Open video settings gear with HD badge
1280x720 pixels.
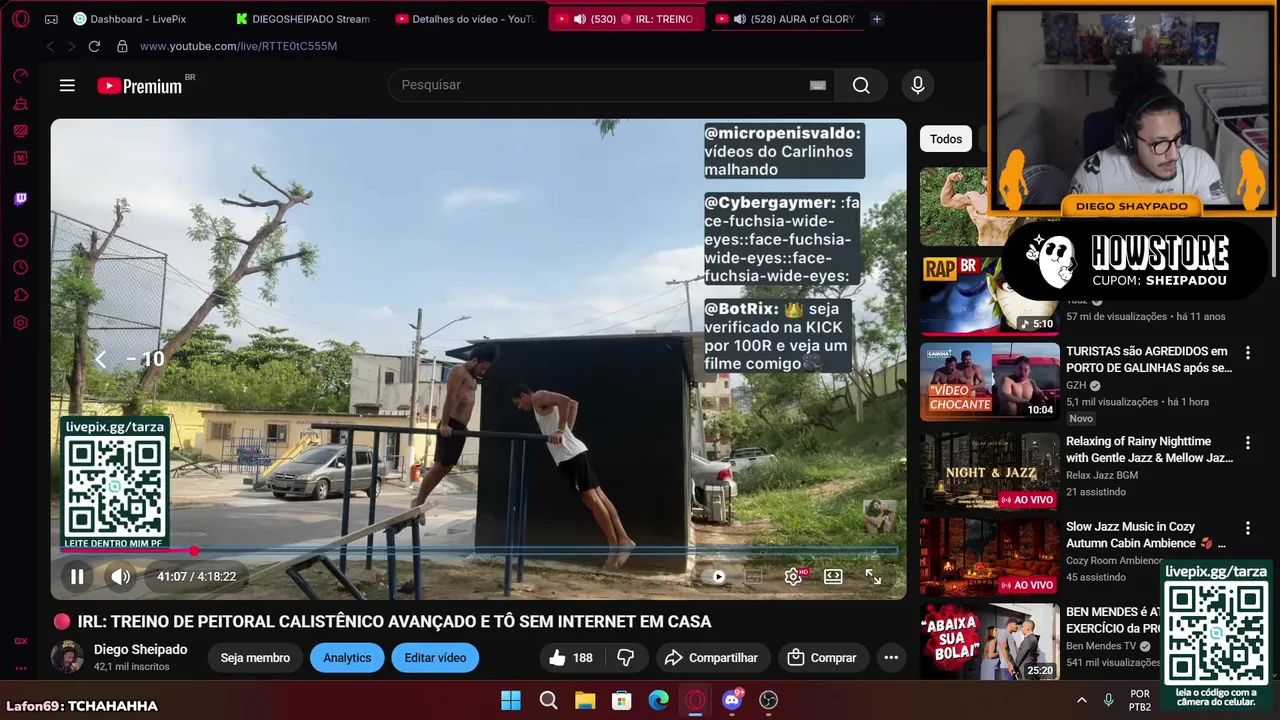tap(794, 576)
